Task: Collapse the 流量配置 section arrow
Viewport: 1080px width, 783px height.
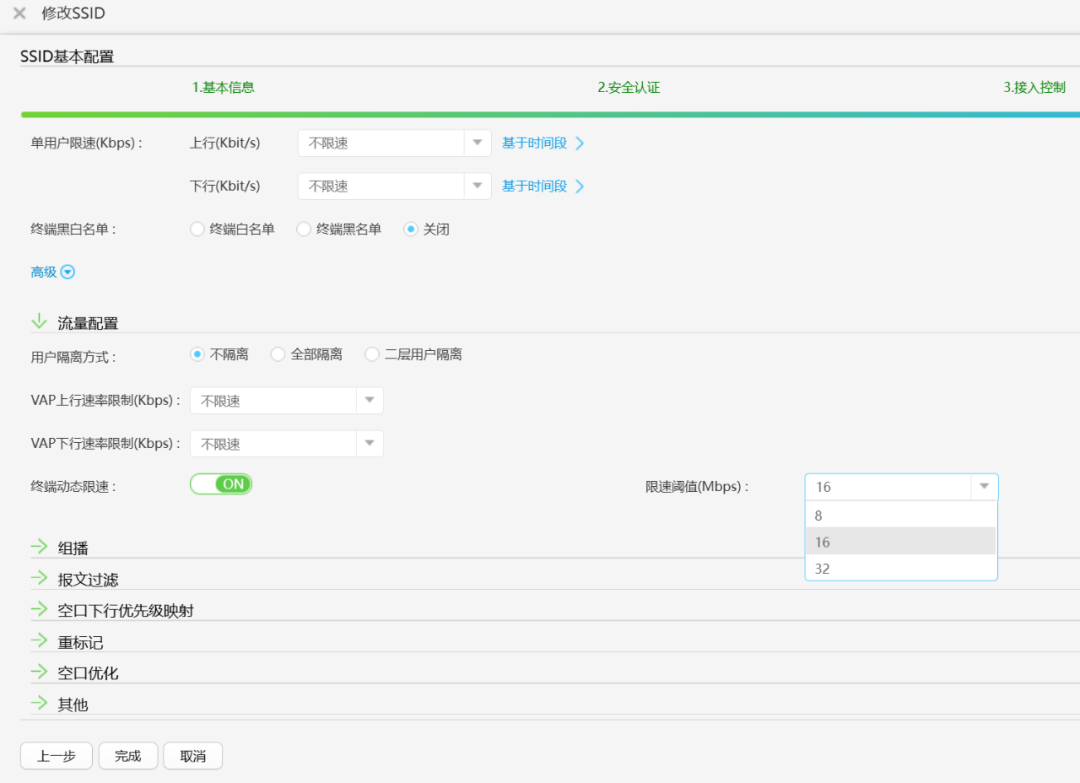Action: pos(39,322)
